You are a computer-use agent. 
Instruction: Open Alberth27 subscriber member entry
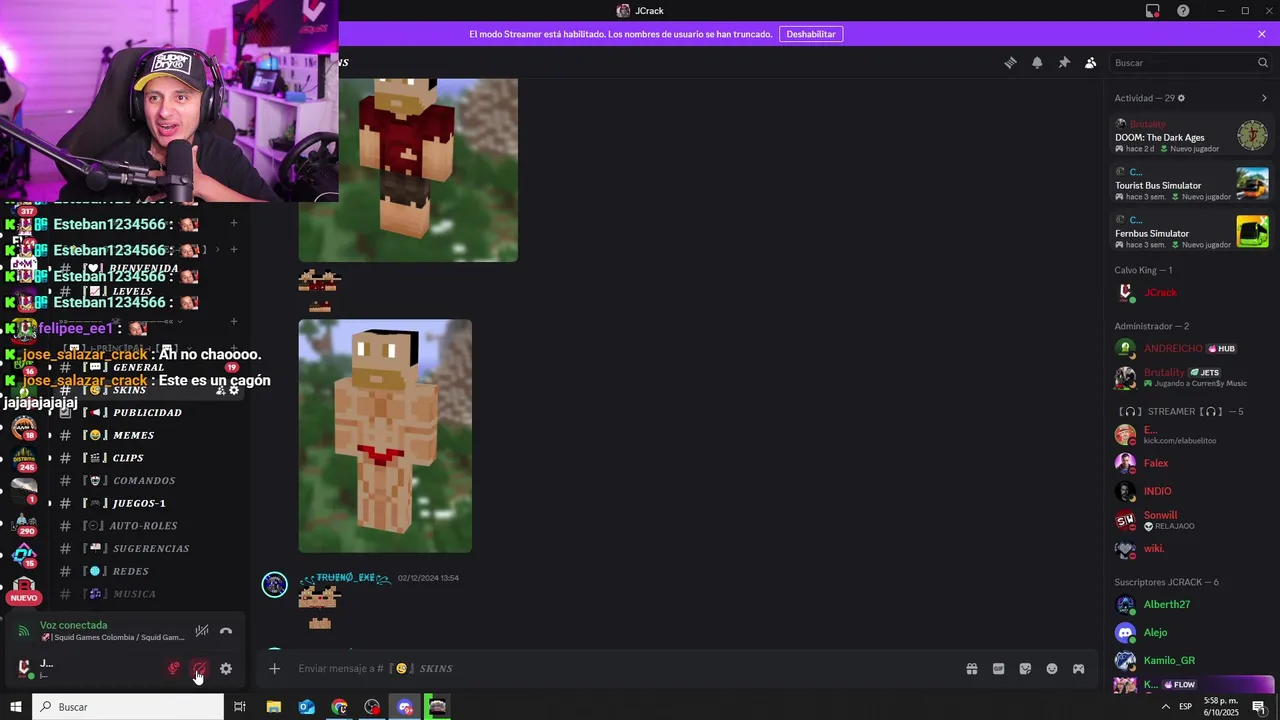click(1191, 604)
